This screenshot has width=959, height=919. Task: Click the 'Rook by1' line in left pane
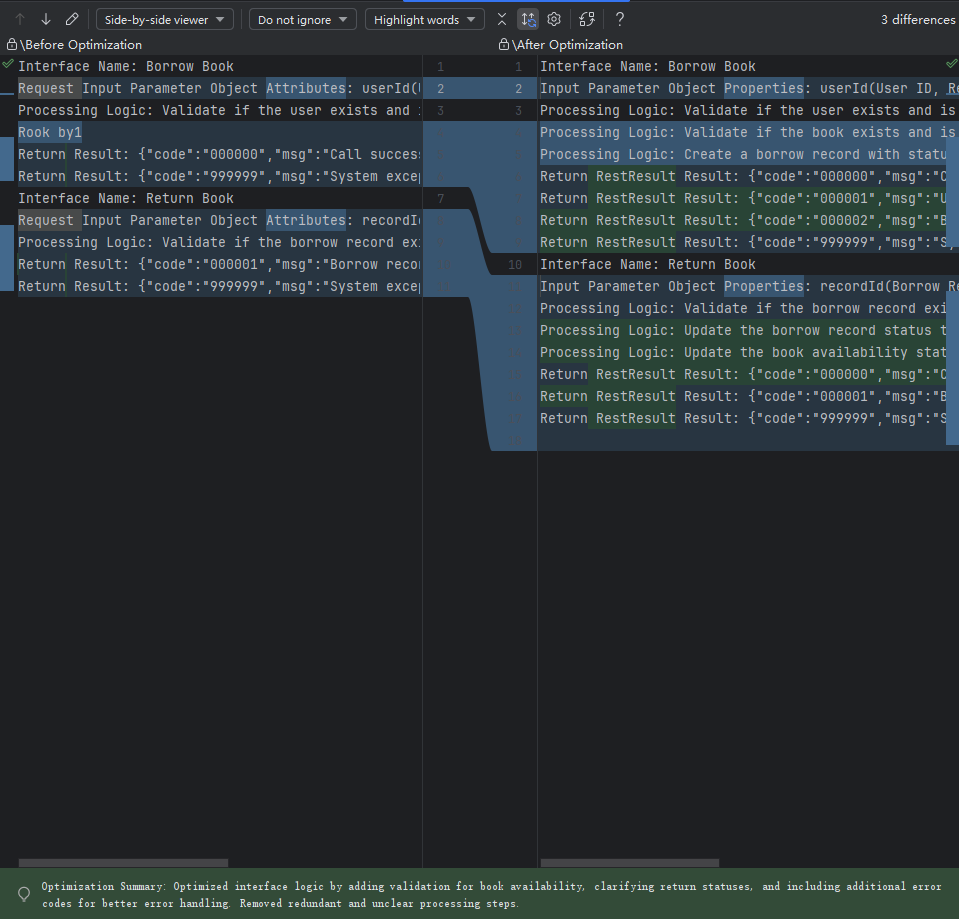click(x=50, y=132)
